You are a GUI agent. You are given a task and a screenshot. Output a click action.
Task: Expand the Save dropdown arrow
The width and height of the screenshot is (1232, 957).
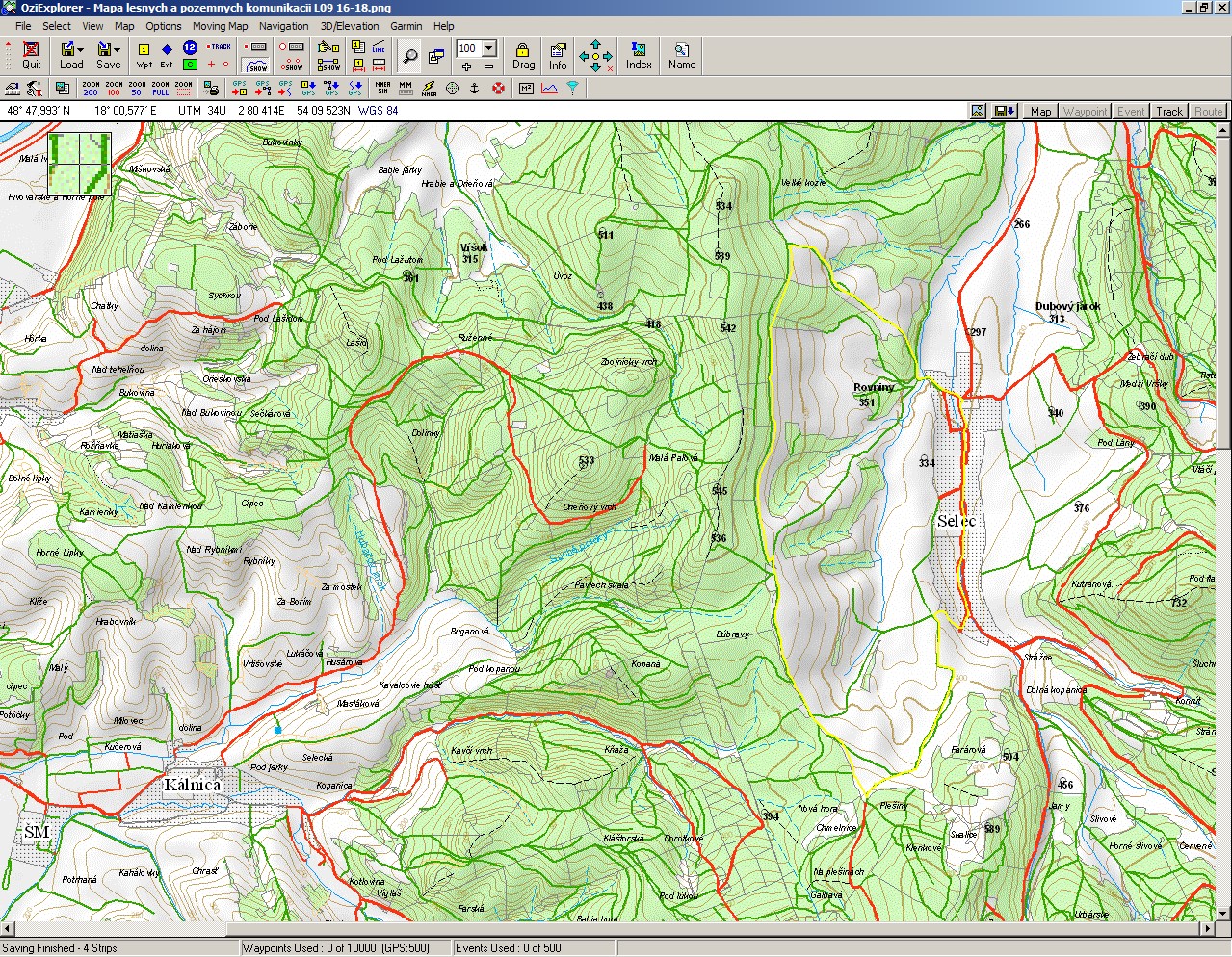point(118,49)
